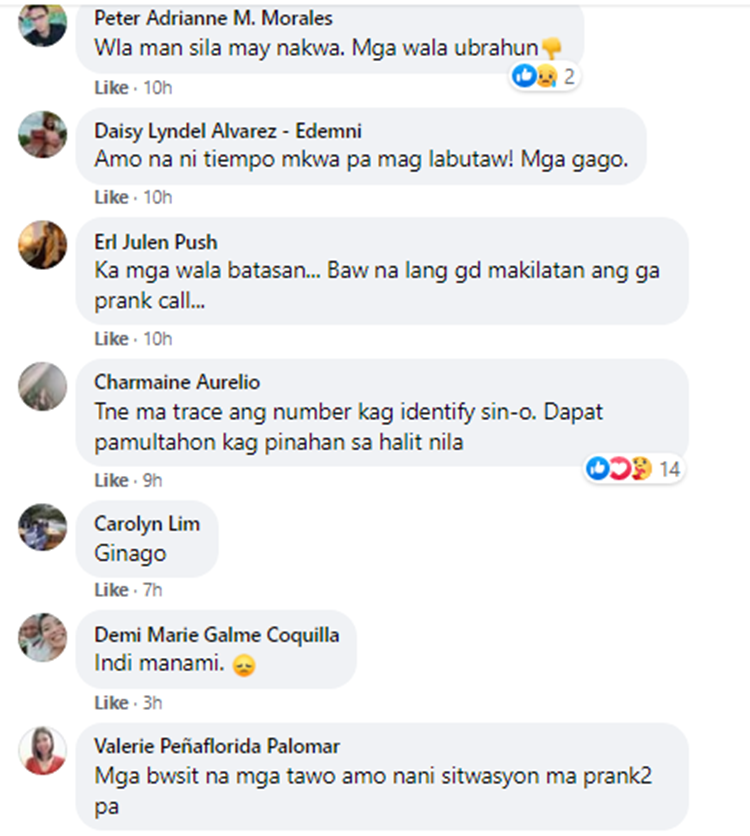Screen dimensions: 750x836
Task: Like Demi Marie Galme Coquilla's comment
Action: 111,703
